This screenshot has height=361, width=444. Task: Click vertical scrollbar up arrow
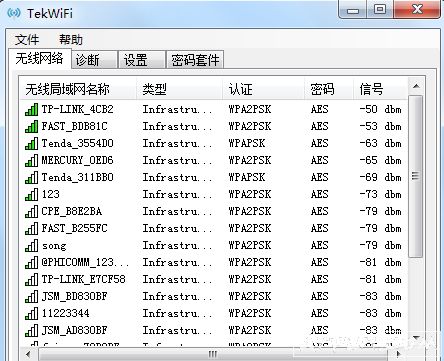tap(416, 86)
